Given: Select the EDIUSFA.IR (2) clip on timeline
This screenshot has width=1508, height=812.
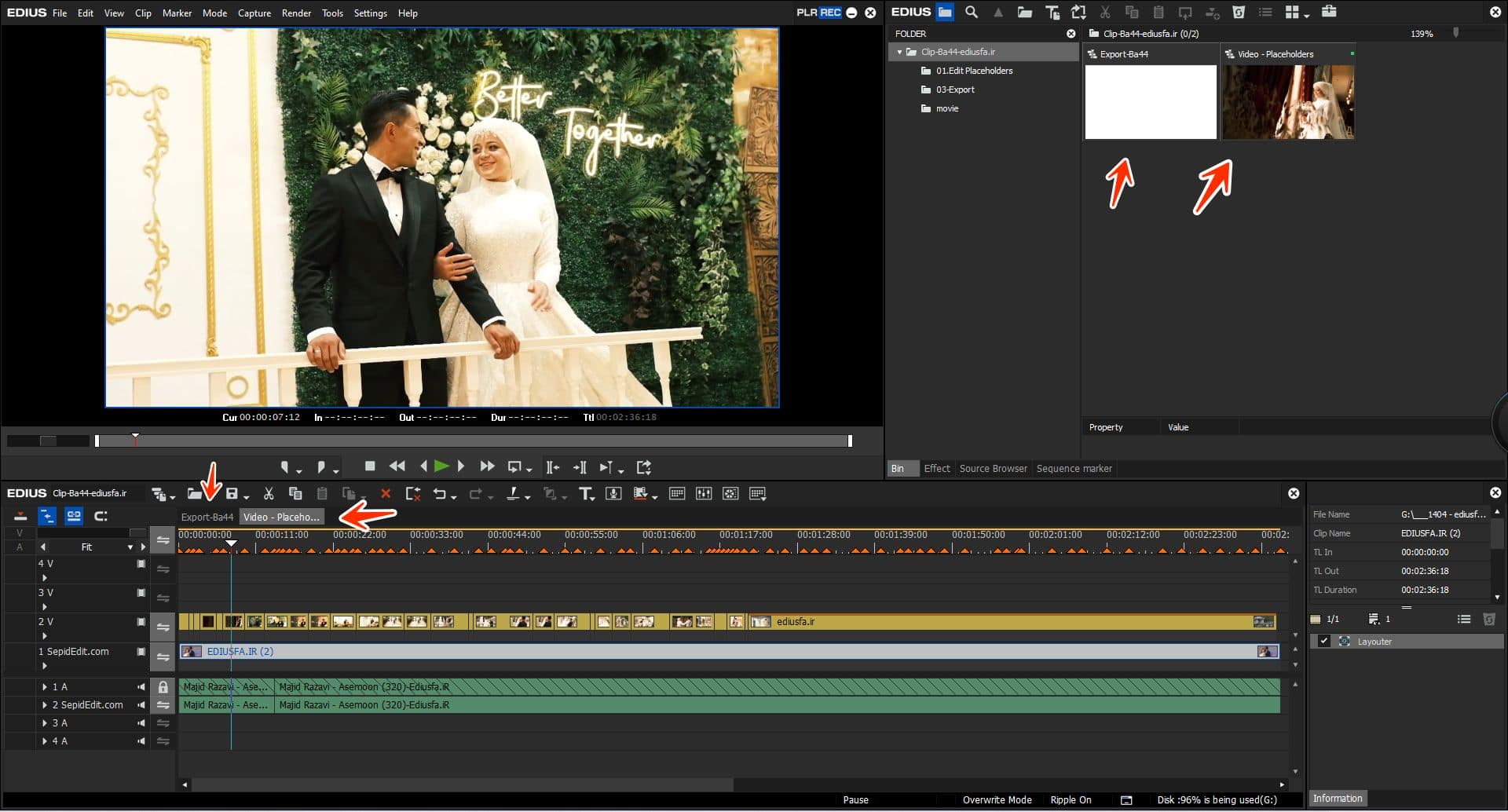Looking at the screenshot, I should pos(729,652).
